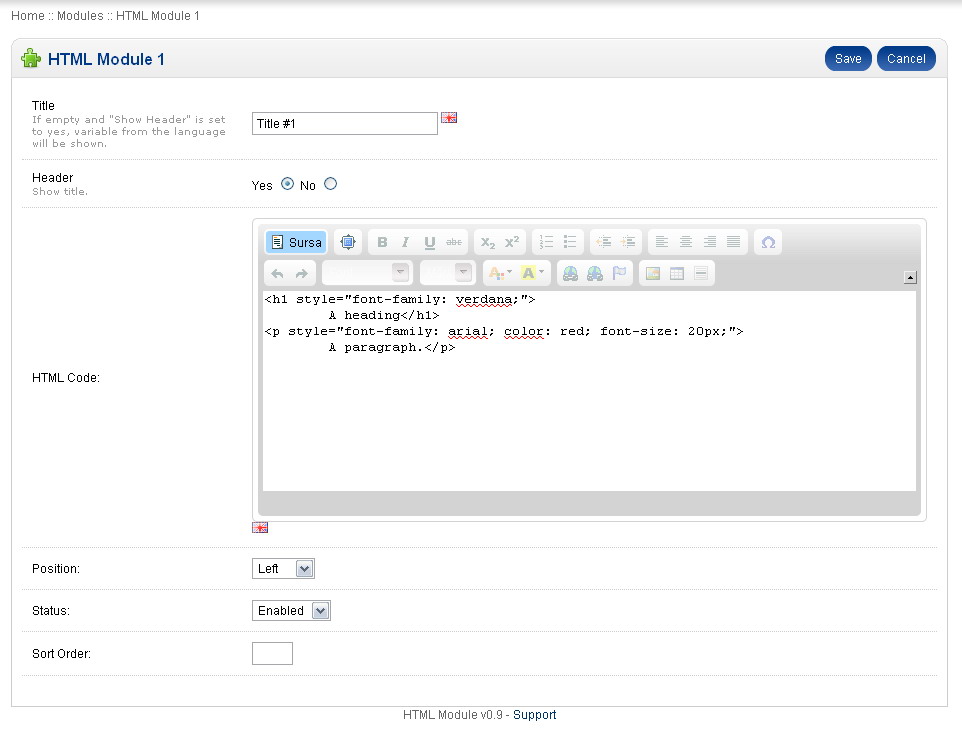
Task: Select No for Header
Action: 330,184
